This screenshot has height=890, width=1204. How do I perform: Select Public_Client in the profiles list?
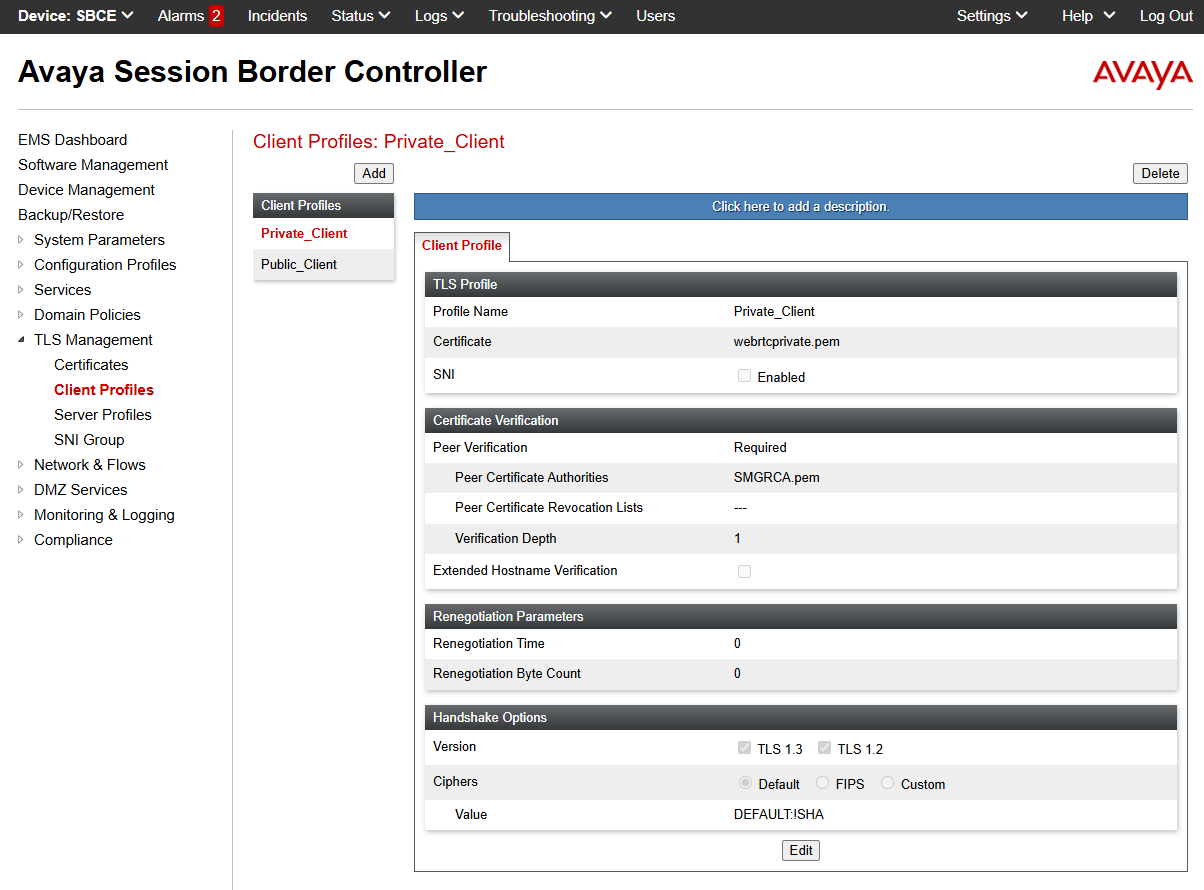point(299,265)
